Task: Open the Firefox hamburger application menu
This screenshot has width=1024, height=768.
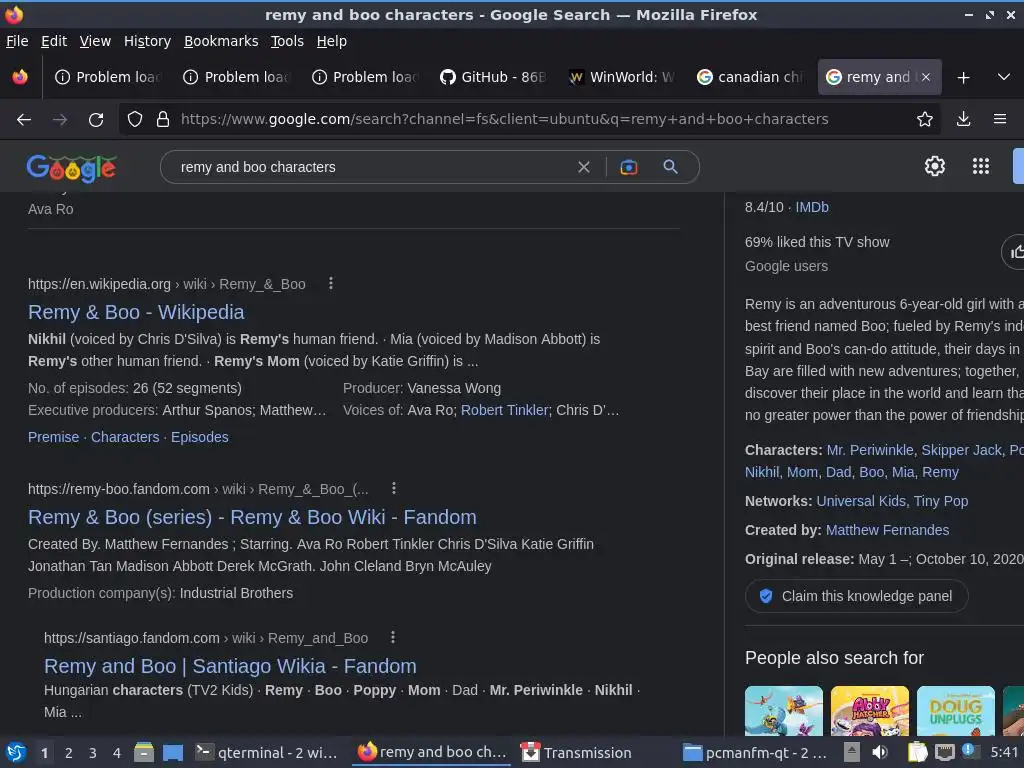Action: tap(1000, 119)
